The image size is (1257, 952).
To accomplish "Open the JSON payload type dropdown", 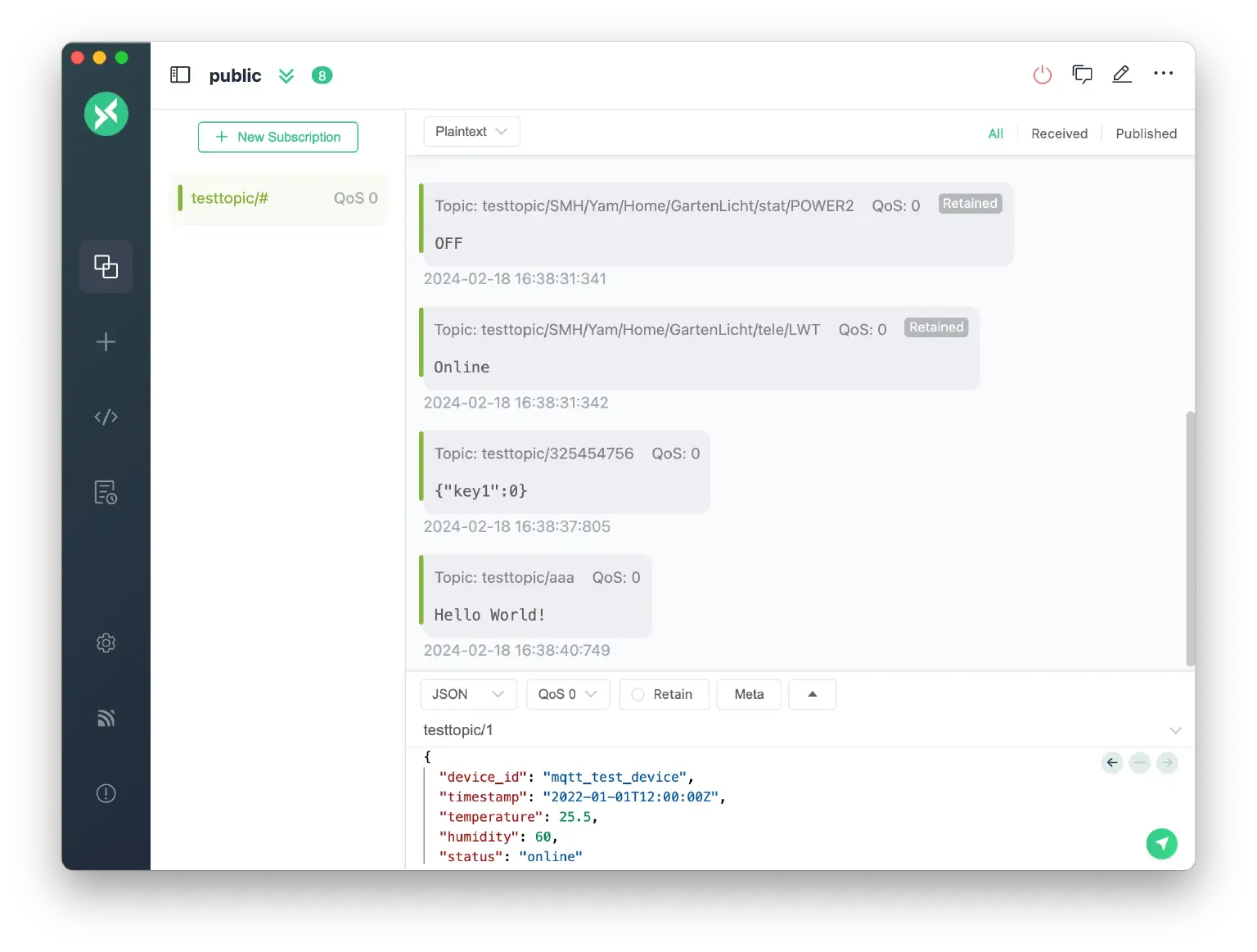I will 468,694.
